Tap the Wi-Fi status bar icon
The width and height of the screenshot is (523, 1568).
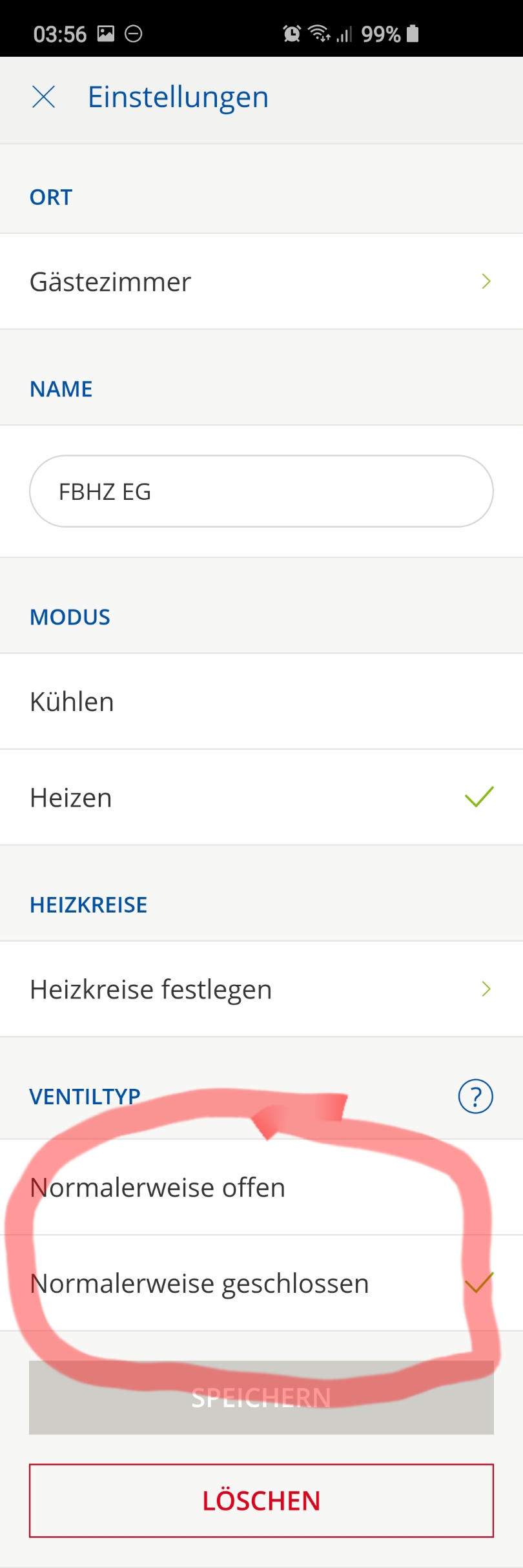click(319, 33)
